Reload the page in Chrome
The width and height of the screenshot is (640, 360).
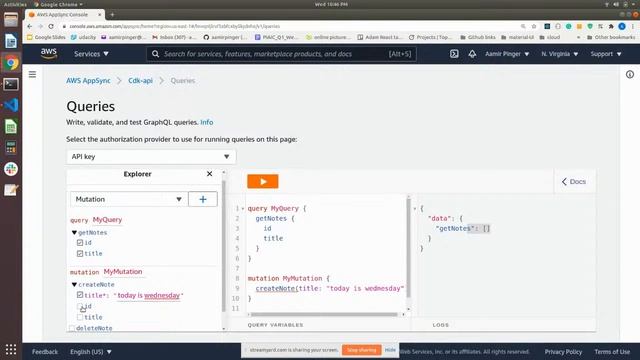[51, 26]
